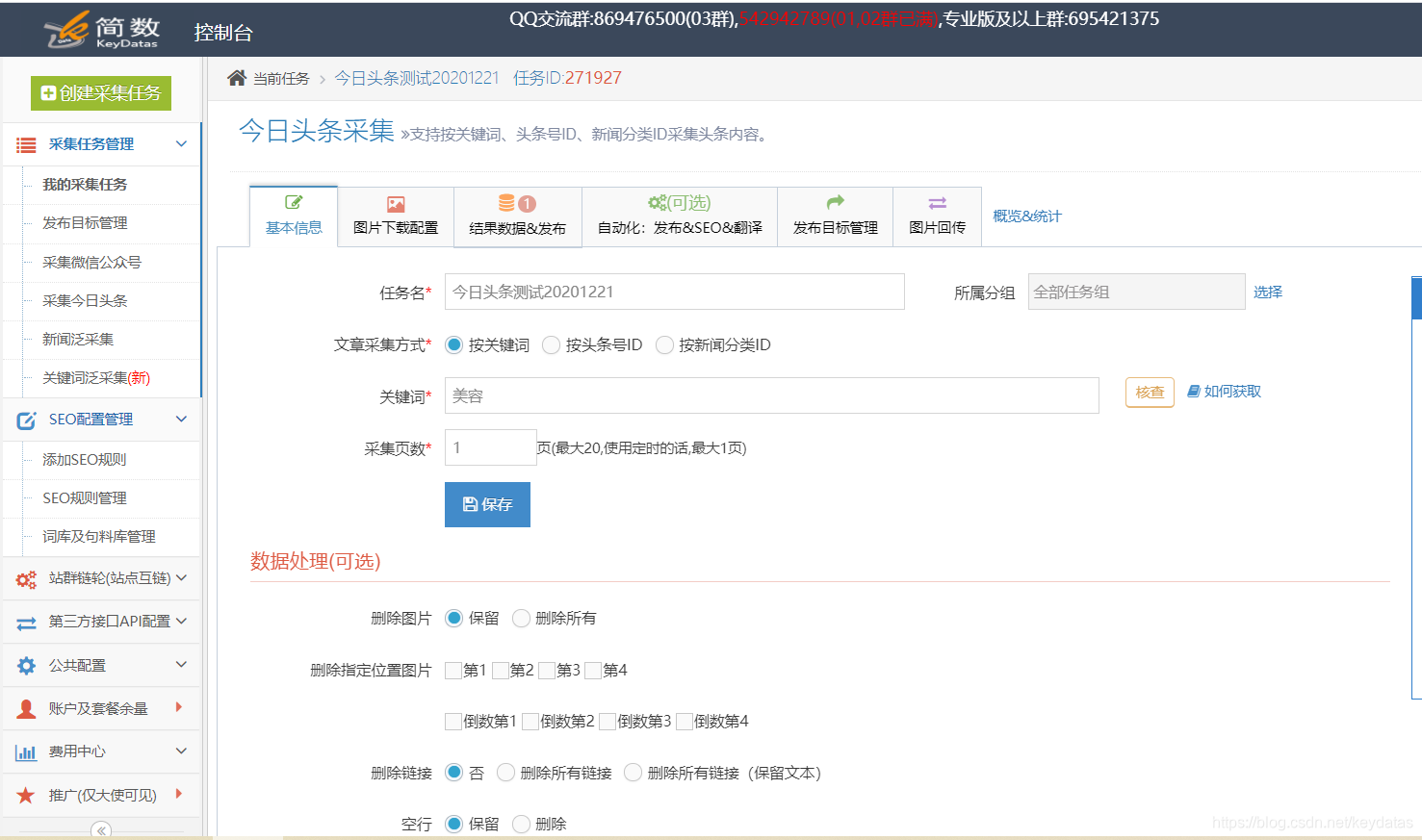Screen dimensions: 1422x840
Task: Click the book icon beside 如何获取
Action: pyautogui.click(x=1194, y=392)
